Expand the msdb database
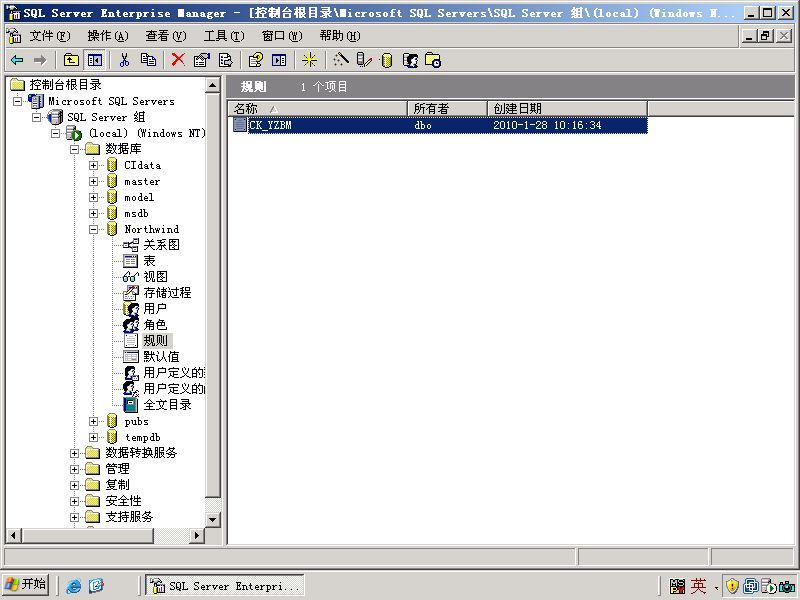This screenshot has height=600, width=800. [x=93, y=213]
